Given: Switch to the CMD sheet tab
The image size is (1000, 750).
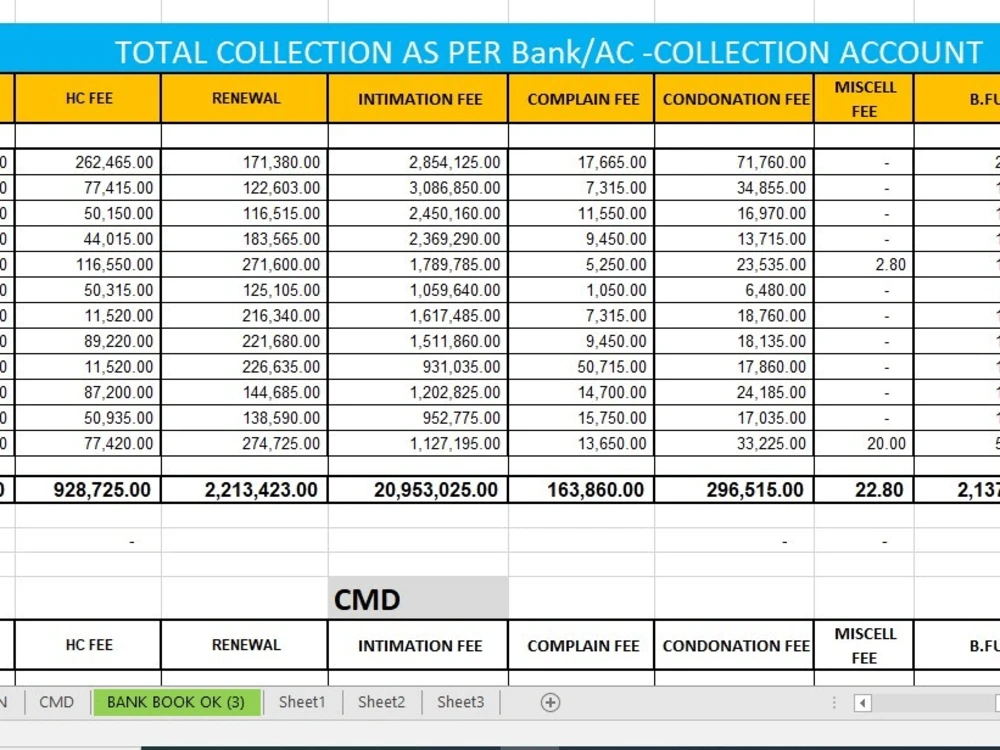Looking at the screenshot, I should 56,702.
